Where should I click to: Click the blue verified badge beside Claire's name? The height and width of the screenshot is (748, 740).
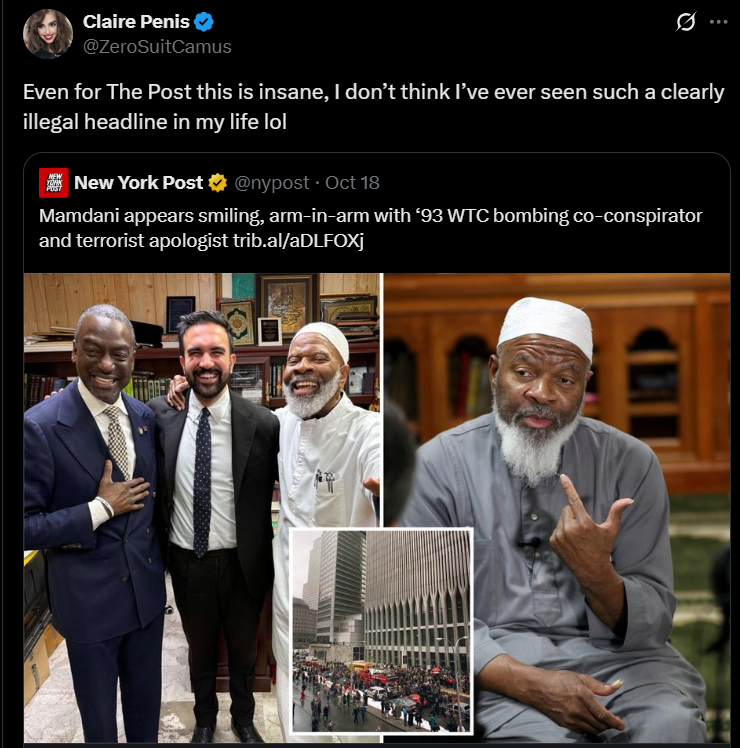coord(204,22)
